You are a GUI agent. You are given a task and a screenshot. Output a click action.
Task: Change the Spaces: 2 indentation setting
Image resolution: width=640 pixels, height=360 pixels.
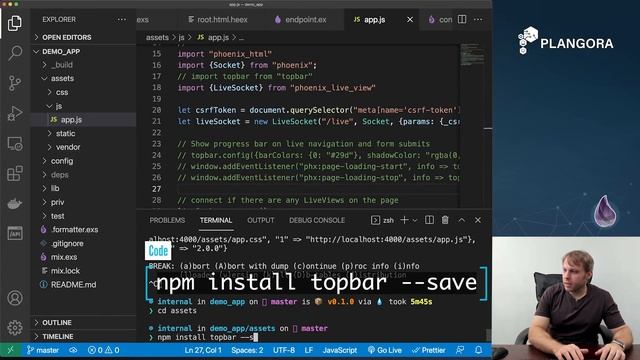247,350
